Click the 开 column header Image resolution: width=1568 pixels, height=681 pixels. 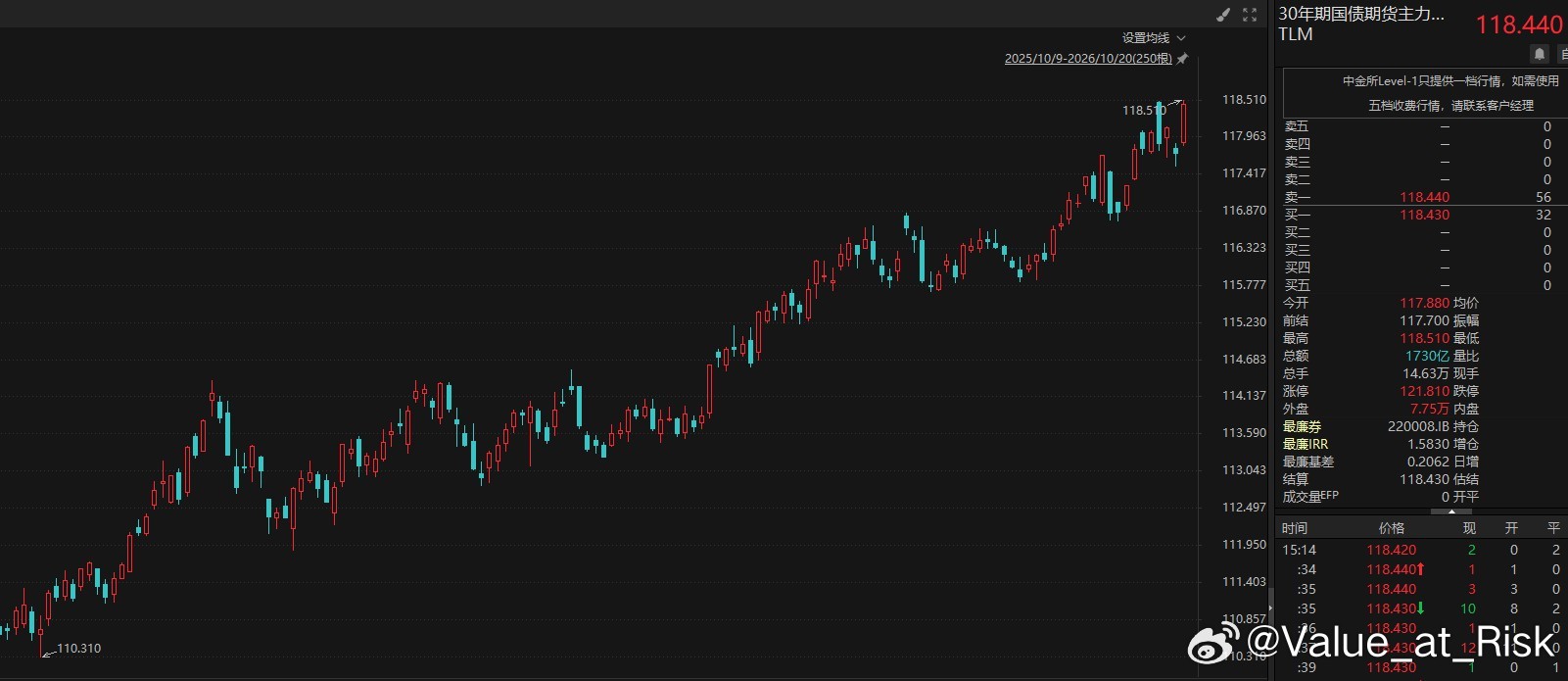coord(1511,528)
